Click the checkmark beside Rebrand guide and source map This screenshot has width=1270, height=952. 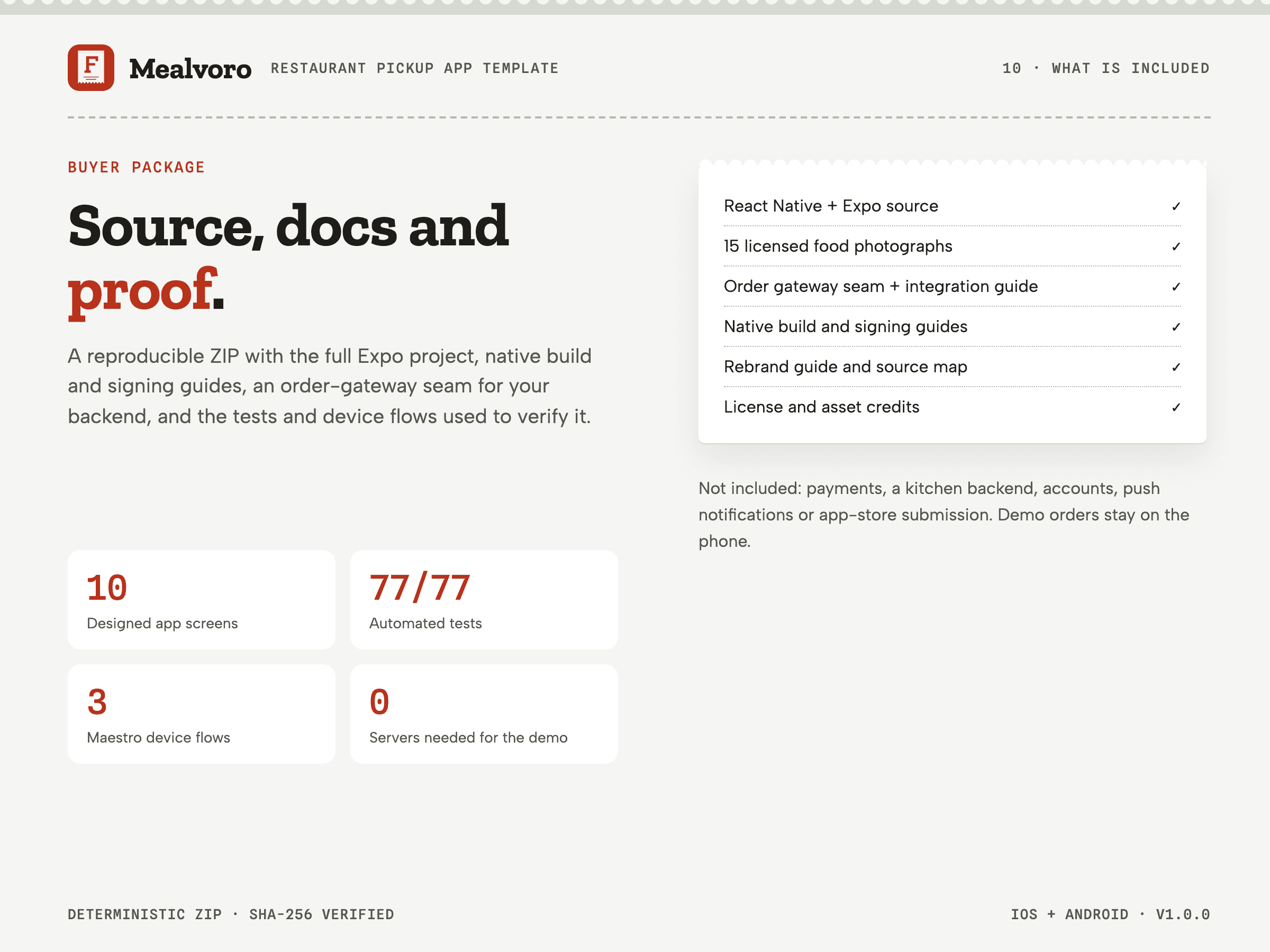1176,367
